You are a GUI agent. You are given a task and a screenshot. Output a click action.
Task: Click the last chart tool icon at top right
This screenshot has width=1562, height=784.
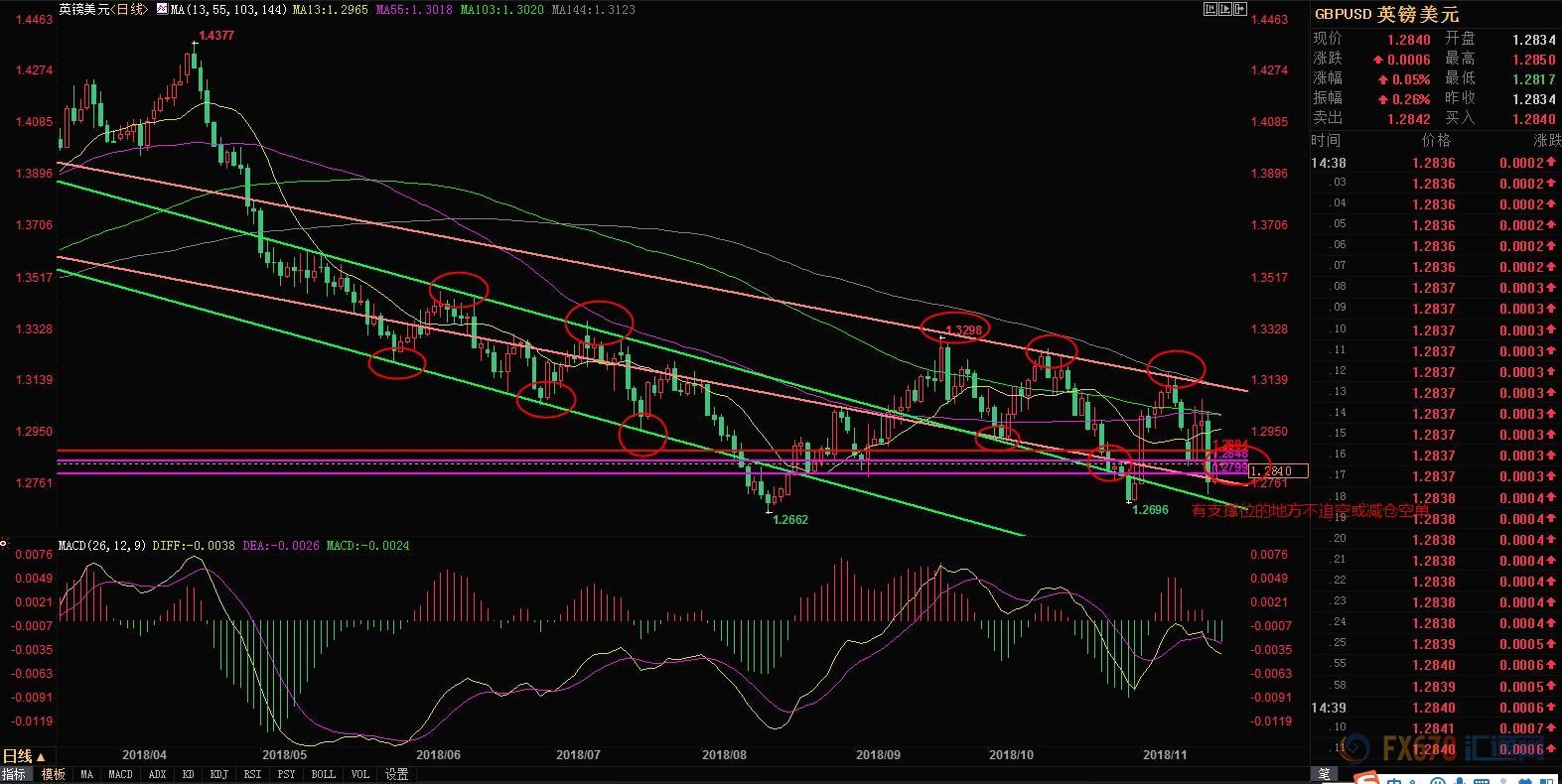(x=1240, y=9)
